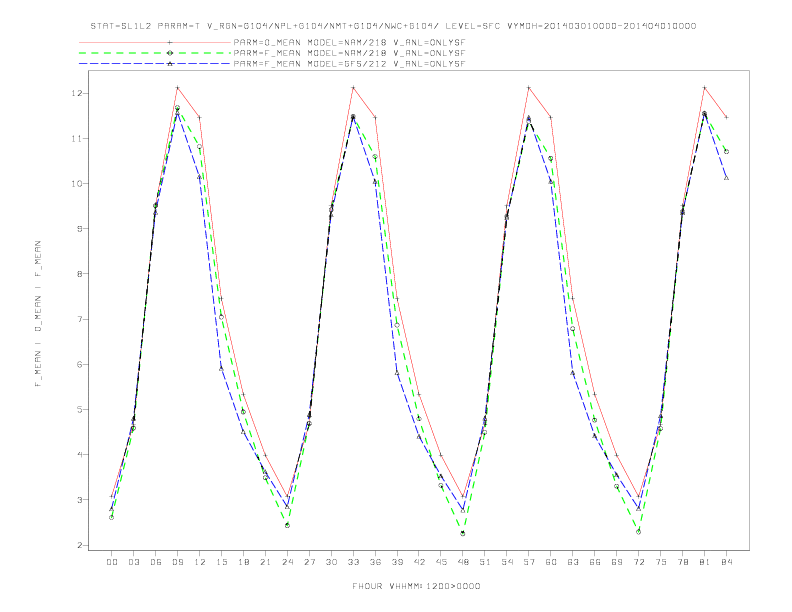Screen dimensions: 792x612
Task: Click x-axis forecast hour label 39
Action: [x=397, y=562]
